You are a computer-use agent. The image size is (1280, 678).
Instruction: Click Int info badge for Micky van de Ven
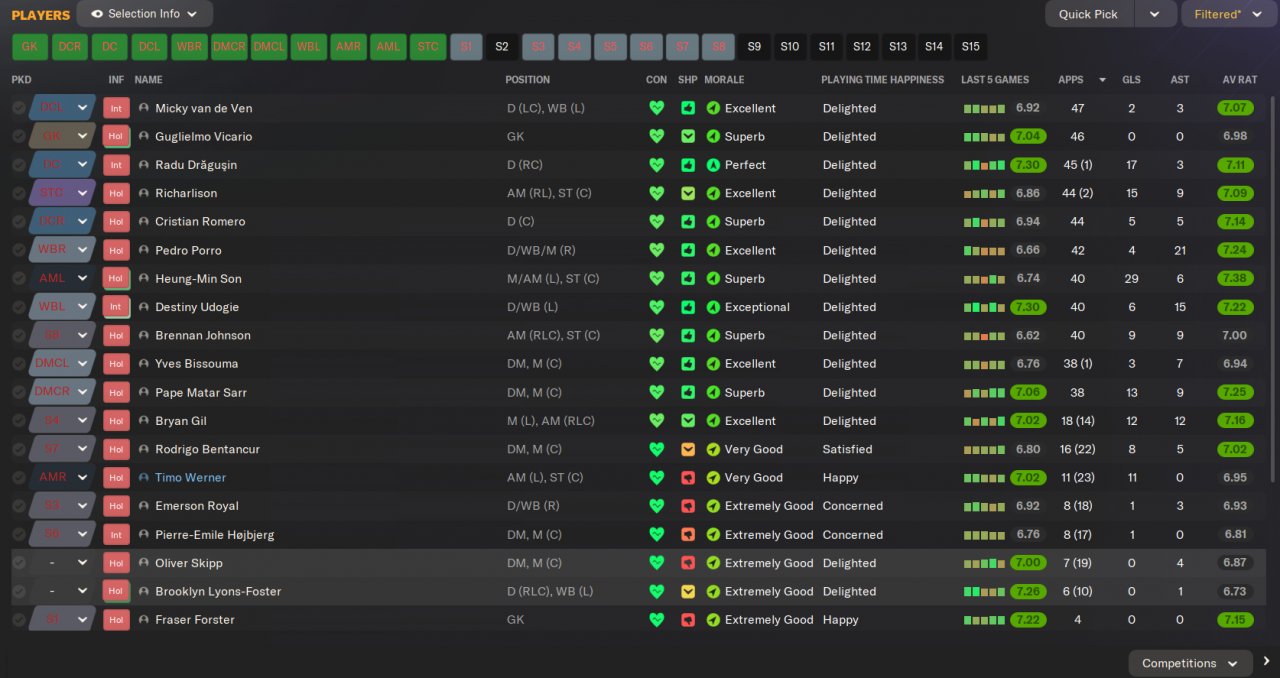[116, 108]
